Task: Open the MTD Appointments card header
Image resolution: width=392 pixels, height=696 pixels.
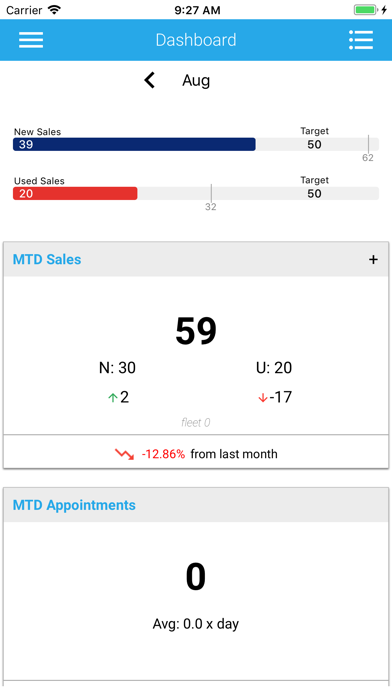Action: pos(196,505)
